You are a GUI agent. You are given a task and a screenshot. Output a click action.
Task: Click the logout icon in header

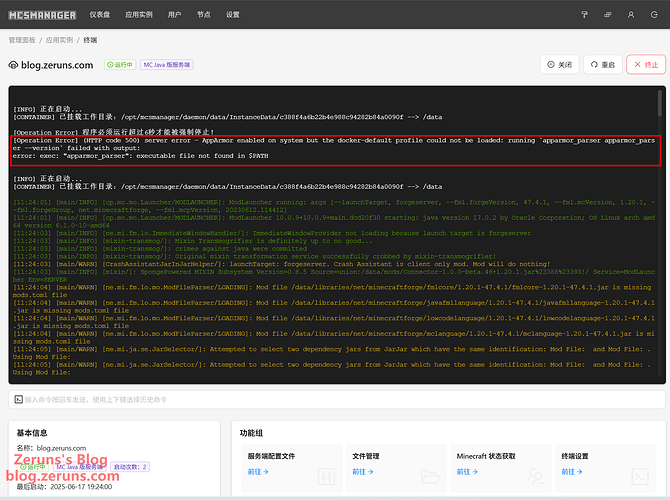click(x=654, y=15)
